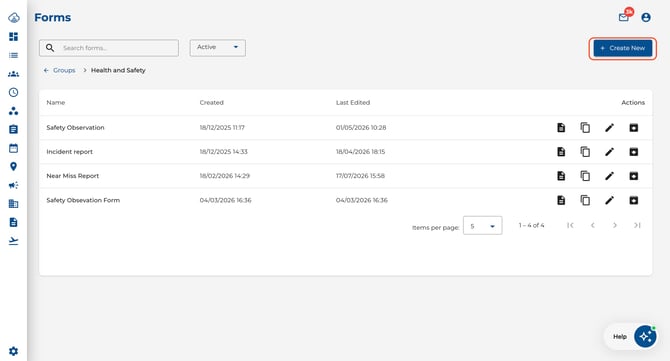This screenshot has height=361, width=670.
Task: Click the search magnifier icon
Action: click(x=50, y=48)
